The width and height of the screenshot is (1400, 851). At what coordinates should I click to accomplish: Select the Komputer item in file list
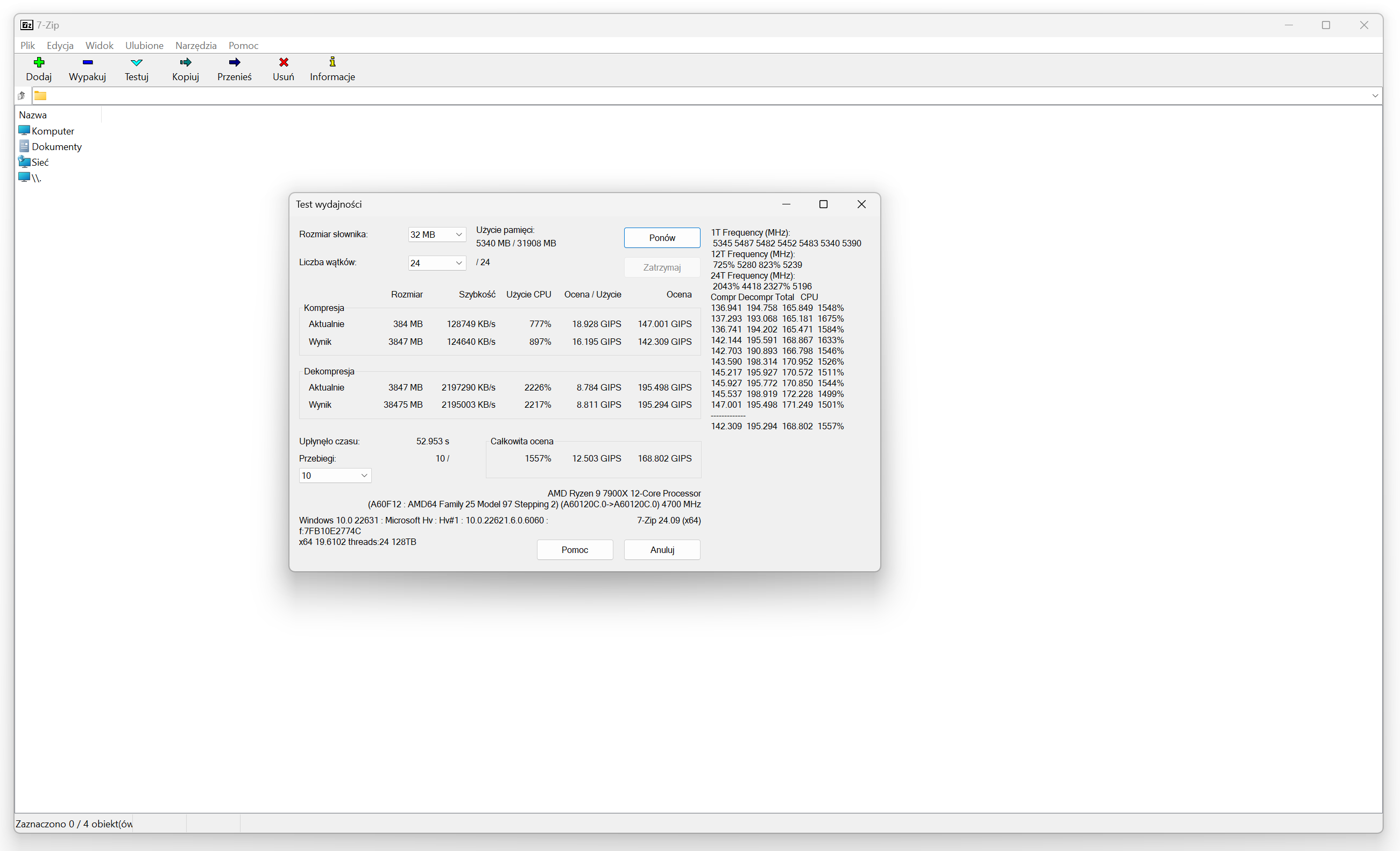52,131
